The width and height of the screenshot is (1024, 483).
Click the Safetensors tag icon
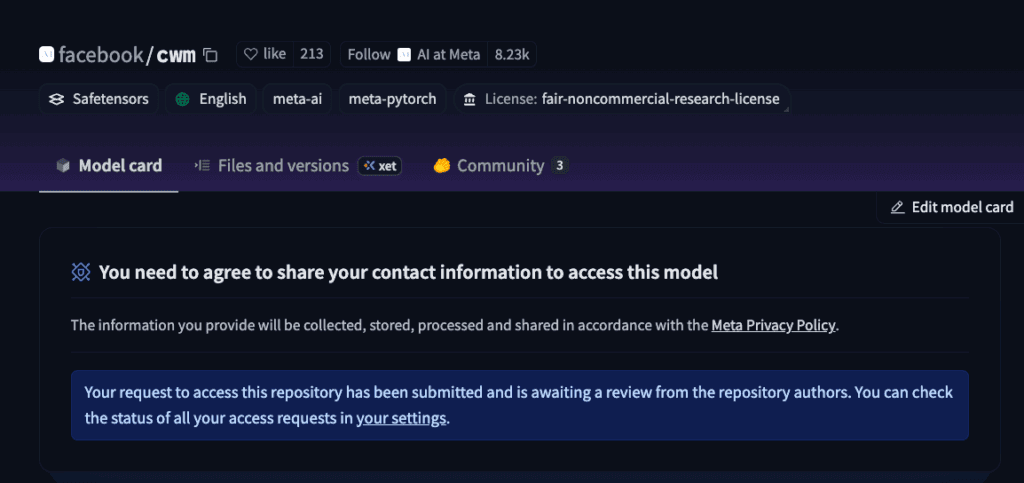(56, 99)
